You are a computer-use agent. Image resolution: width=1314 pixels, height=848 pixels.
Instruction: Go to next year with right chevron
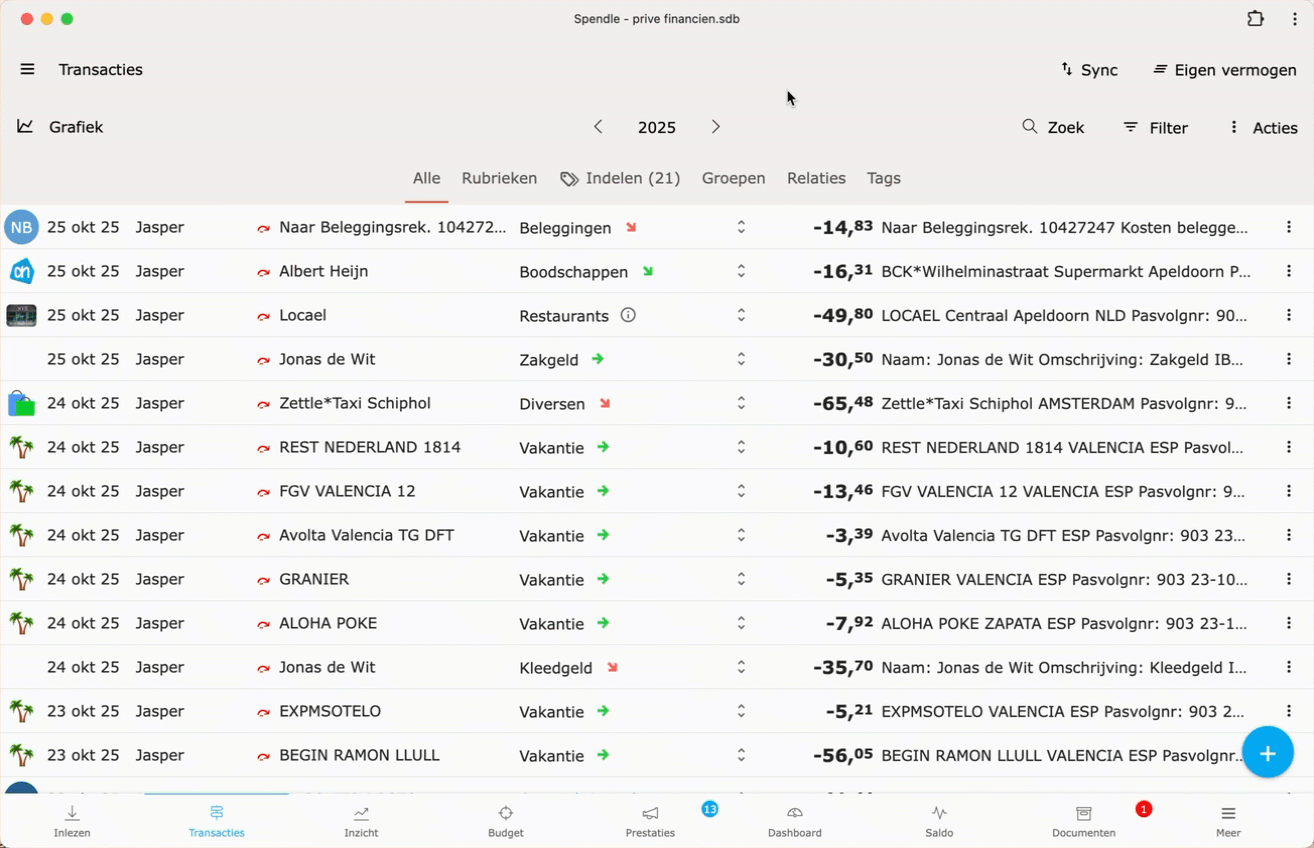coord(716,127)
